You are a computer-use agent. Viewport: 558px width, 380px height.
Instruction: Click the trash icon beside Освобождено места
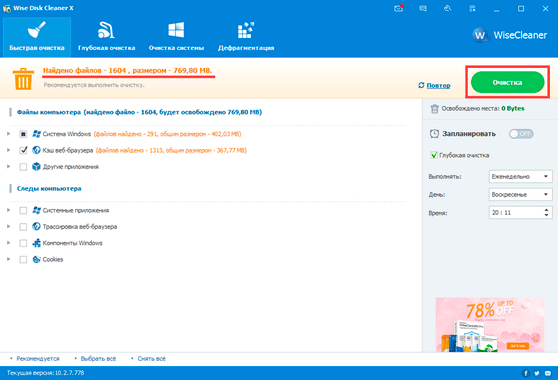(x=435, y=109)
